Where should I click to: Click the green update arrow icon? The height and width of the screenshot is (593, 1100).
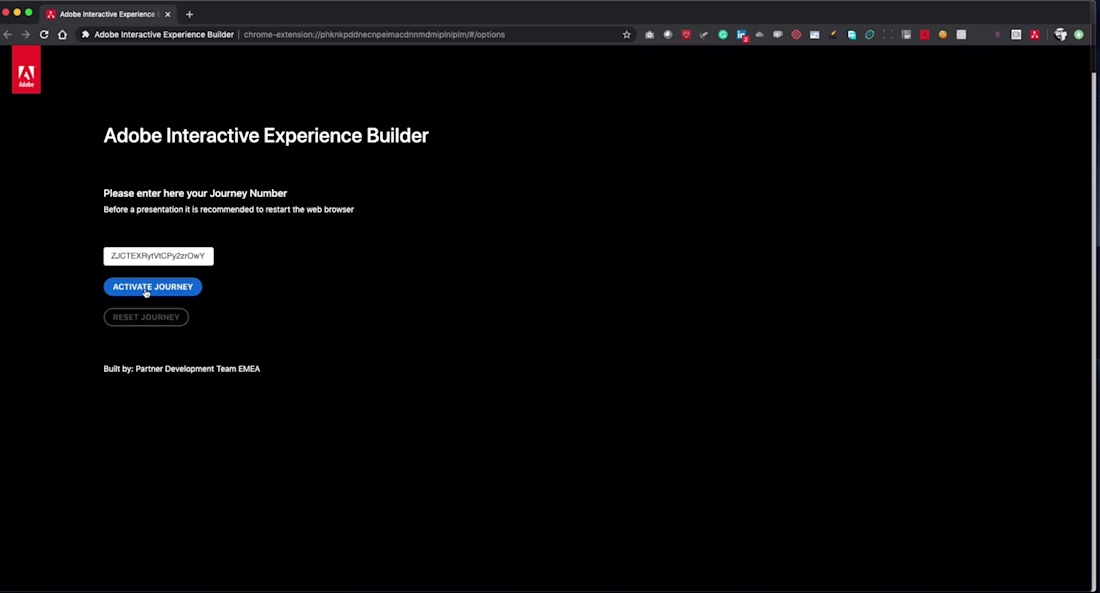point(1079,34)
